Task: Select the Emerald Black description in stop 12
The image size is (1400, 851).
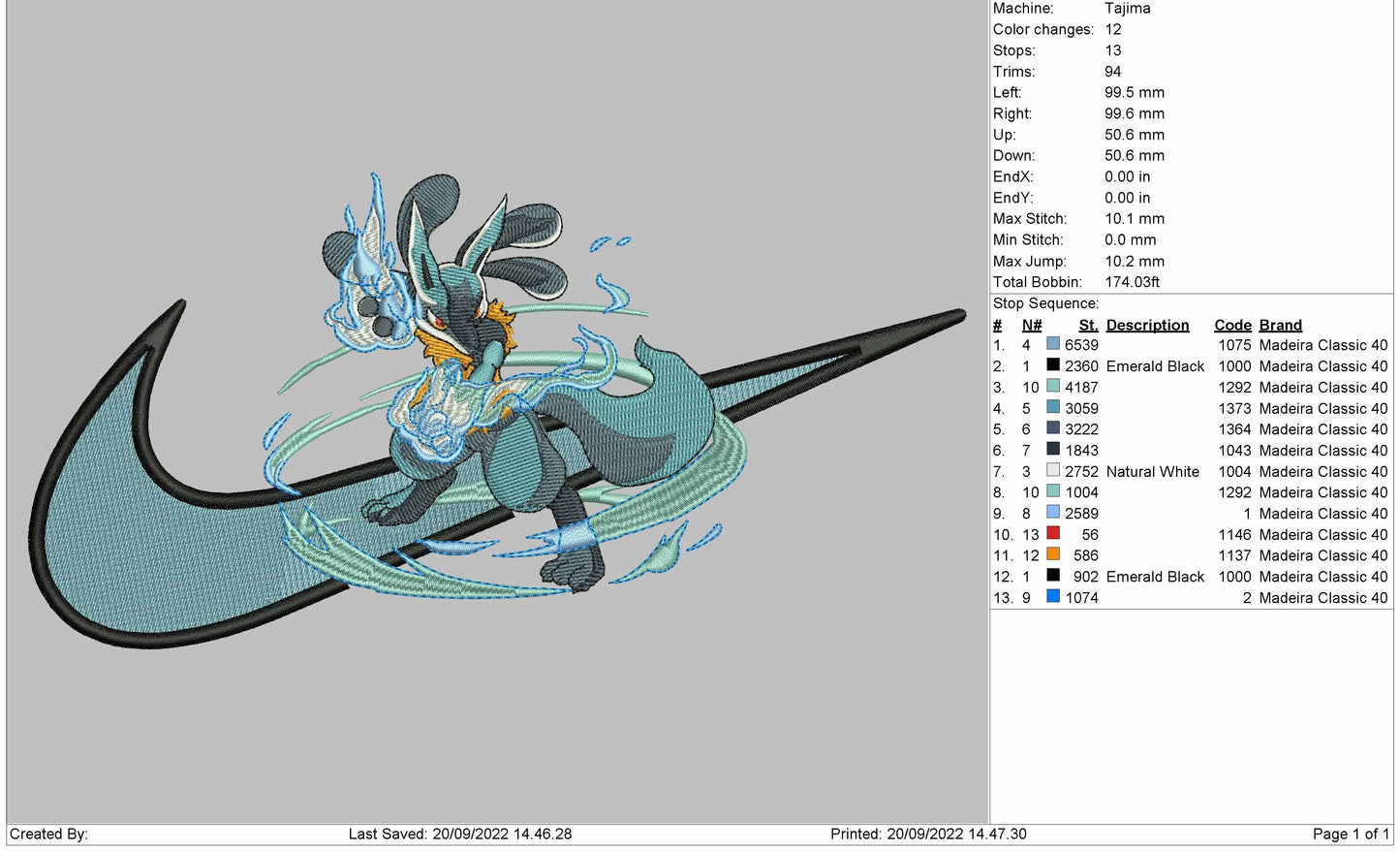Action: click(1155, 577)
